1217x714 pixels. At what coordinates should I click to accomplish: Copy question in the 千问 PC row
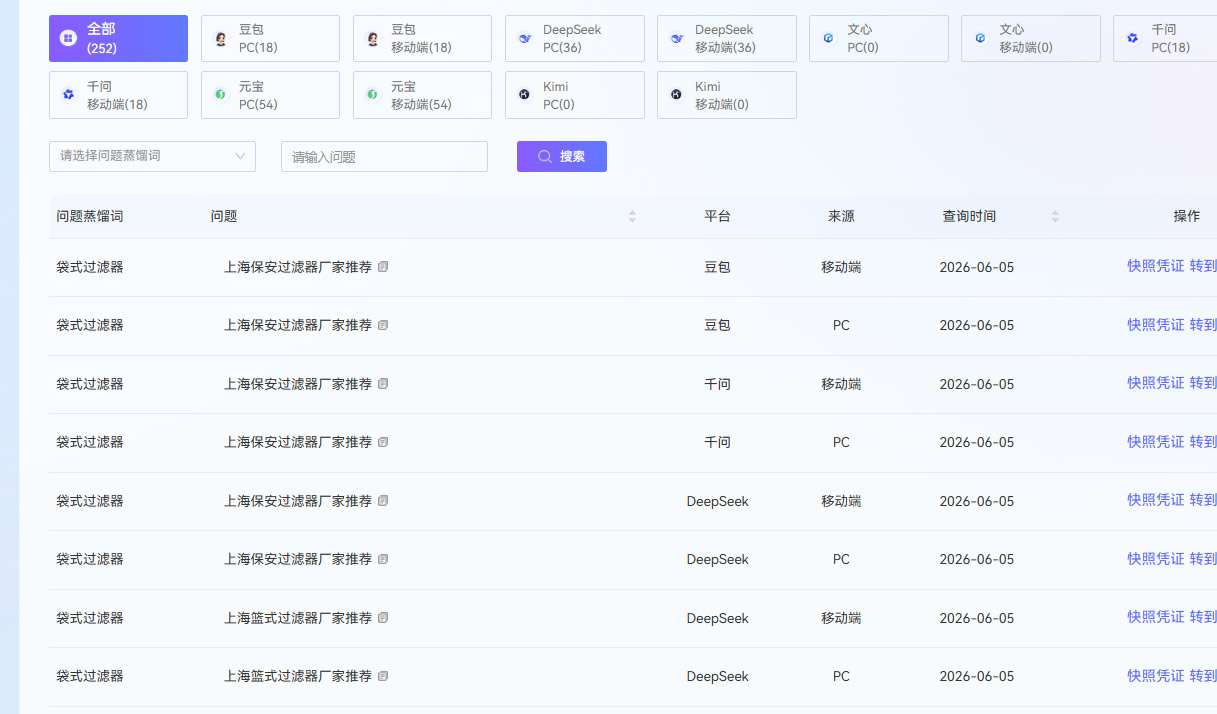383,442
